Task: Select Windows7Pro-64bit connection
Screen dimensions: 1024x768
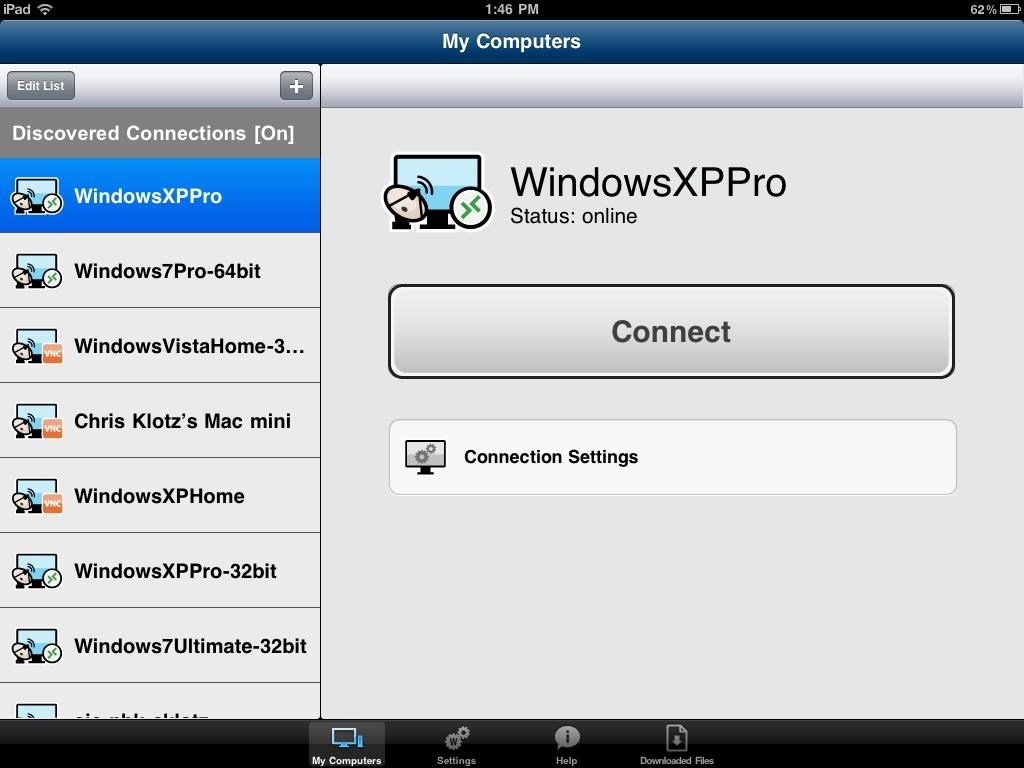Action: tap(160, 270)
